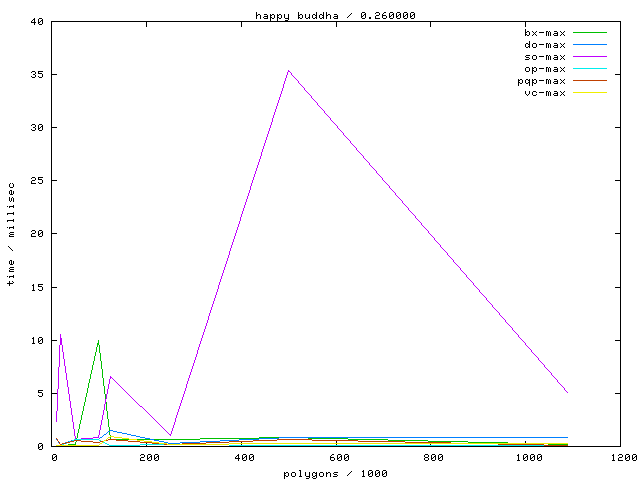The width and height of the screenshot is (640, 480).
Task: Click the do-max blue legend line
Action: 589,45
